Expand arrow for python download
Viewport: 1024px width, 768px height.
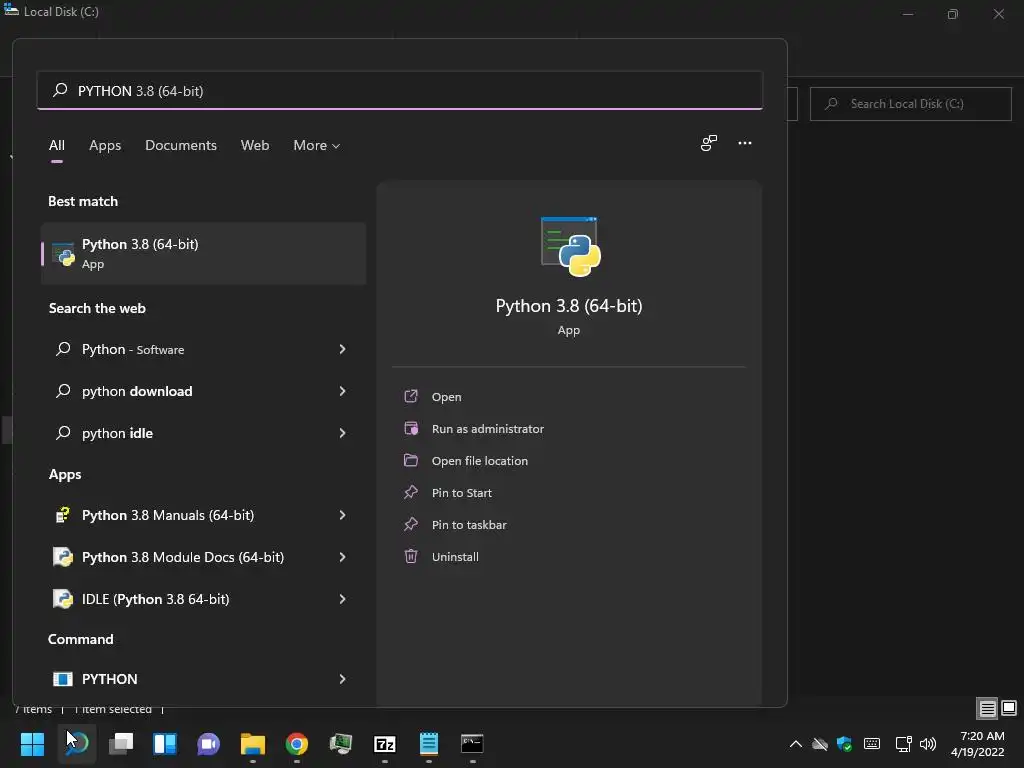pos(342,391)
